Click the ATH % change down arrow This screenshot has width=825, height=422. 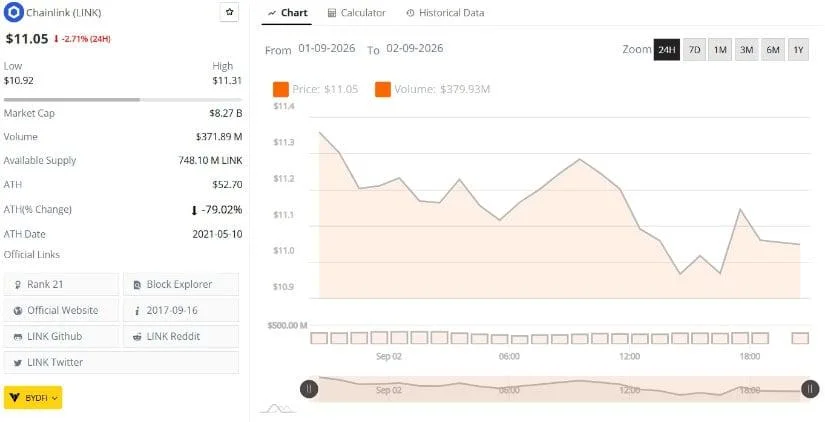coord(194,210)
